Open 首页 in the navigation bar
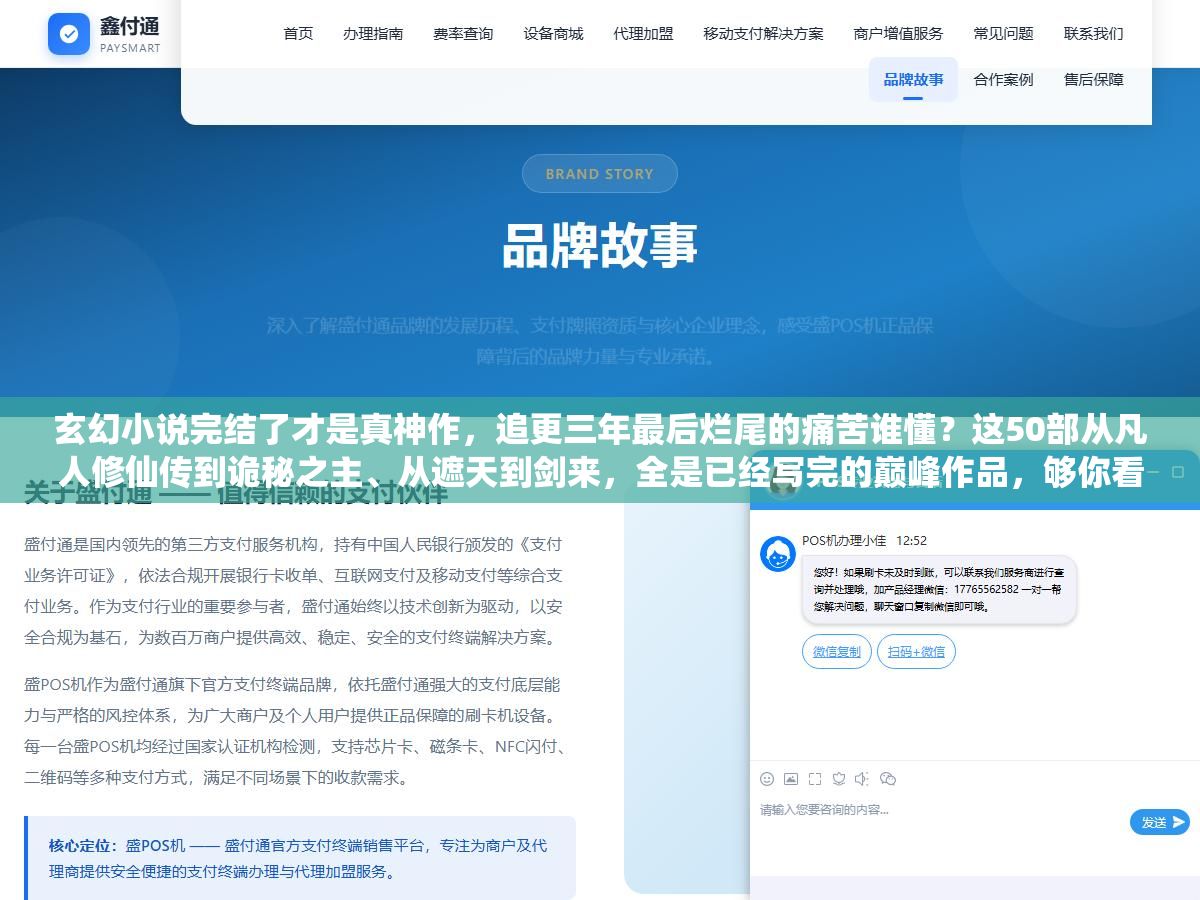This screenshot has height=900, width=1200. [x=298, y=33]
